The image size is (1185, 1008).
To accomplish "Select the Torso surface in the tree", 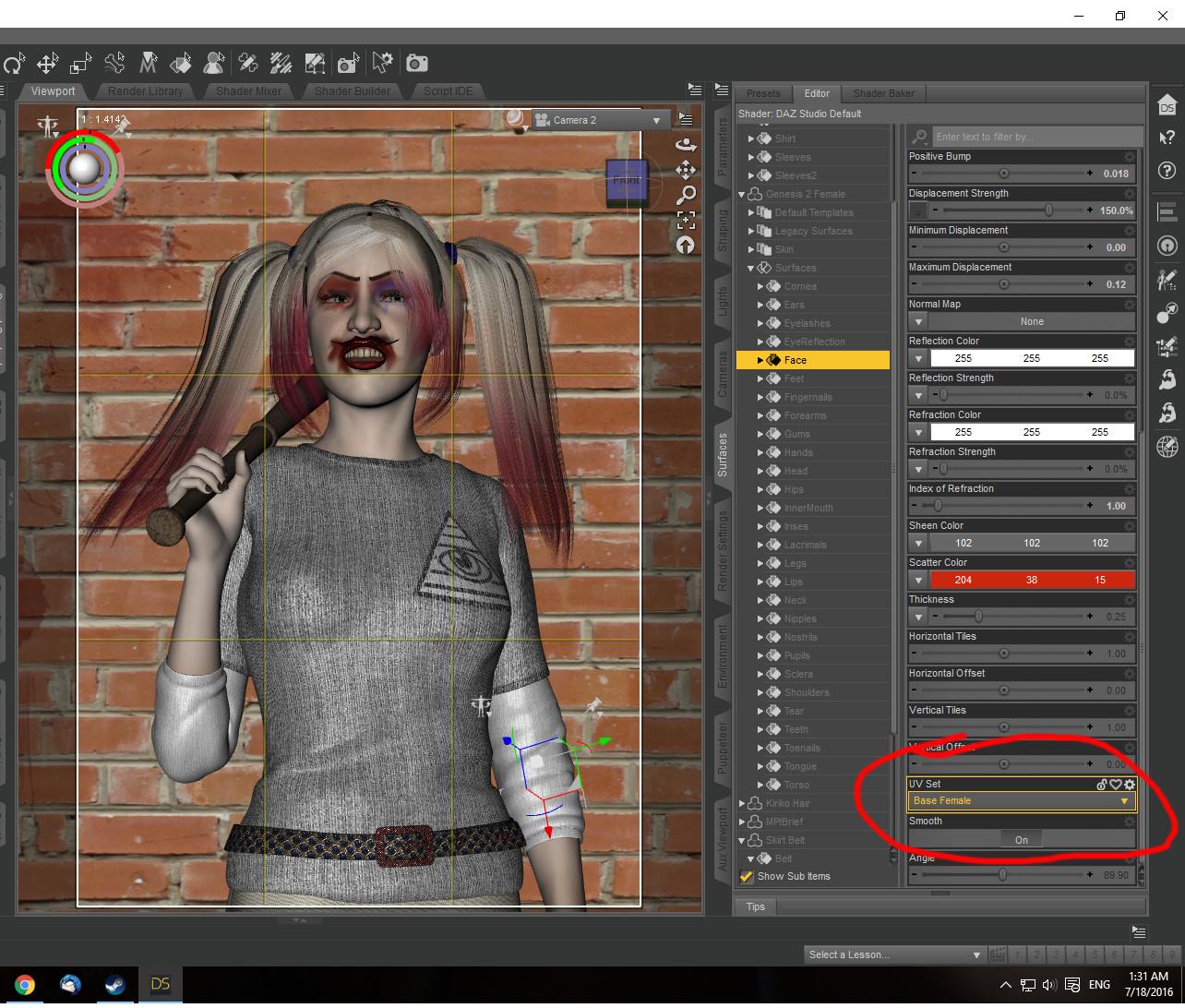I will click(x=796, y=785).
